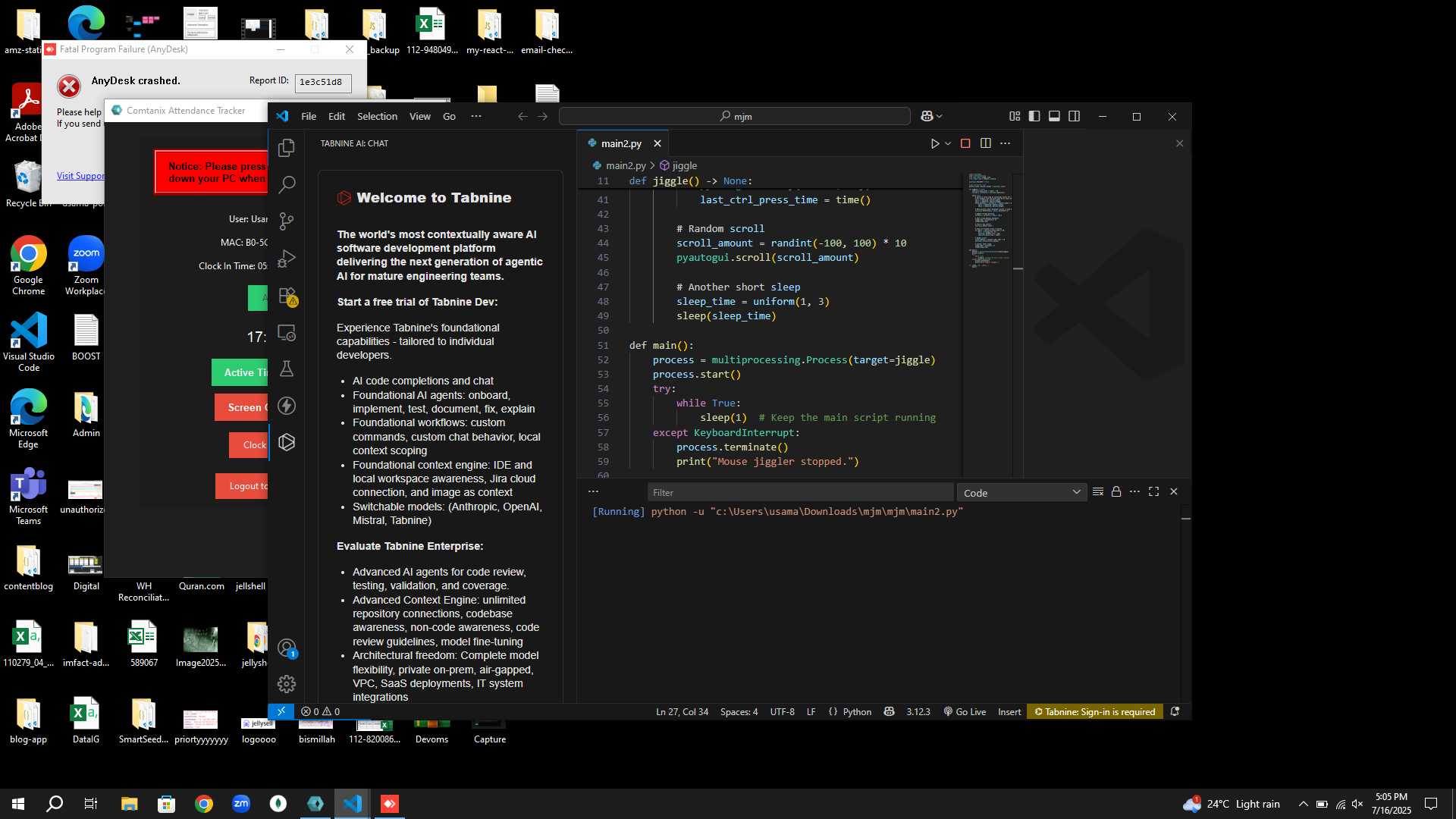Toggle the primary side bar visibility
This screenshot has height=819, width=1456.
coord(1034,116)
